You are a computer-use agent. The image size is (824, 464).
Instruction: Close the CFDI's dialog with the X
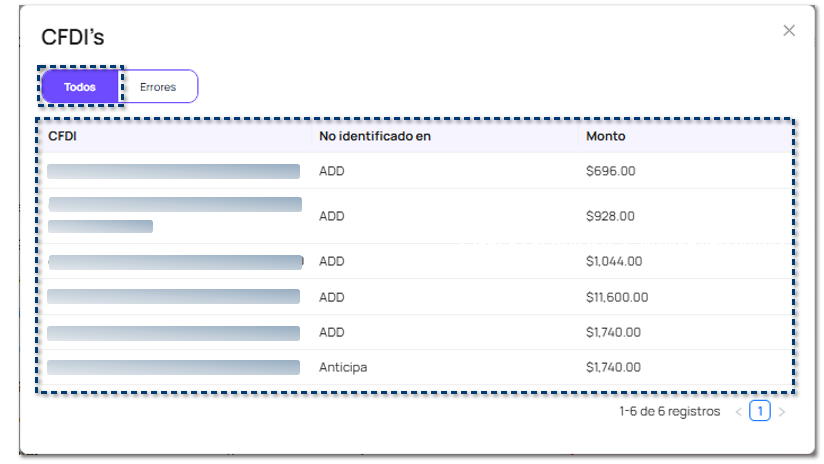(x=789, y=31)
